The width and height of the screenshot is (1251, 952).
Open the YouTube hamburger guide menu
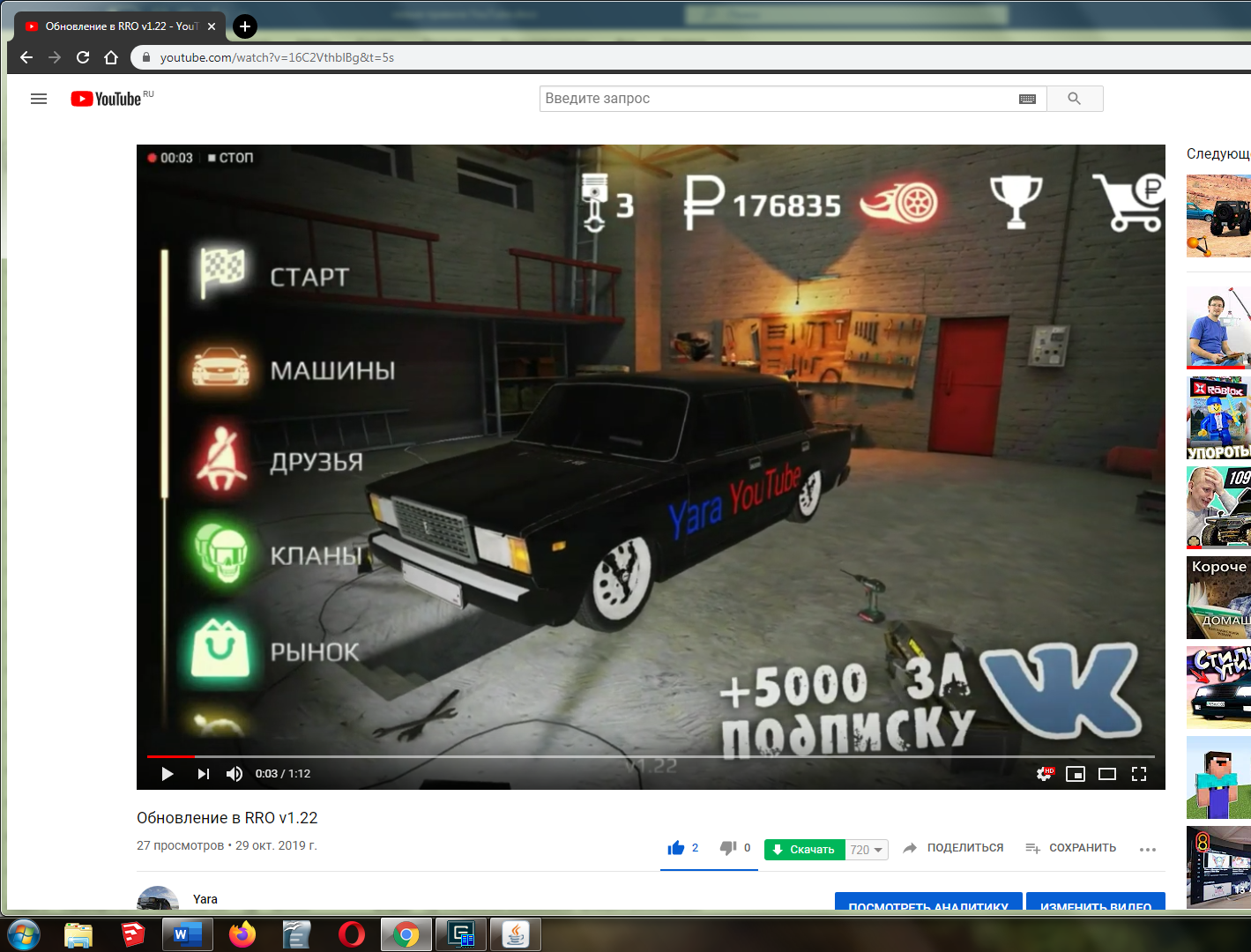[x=39, y=99]
